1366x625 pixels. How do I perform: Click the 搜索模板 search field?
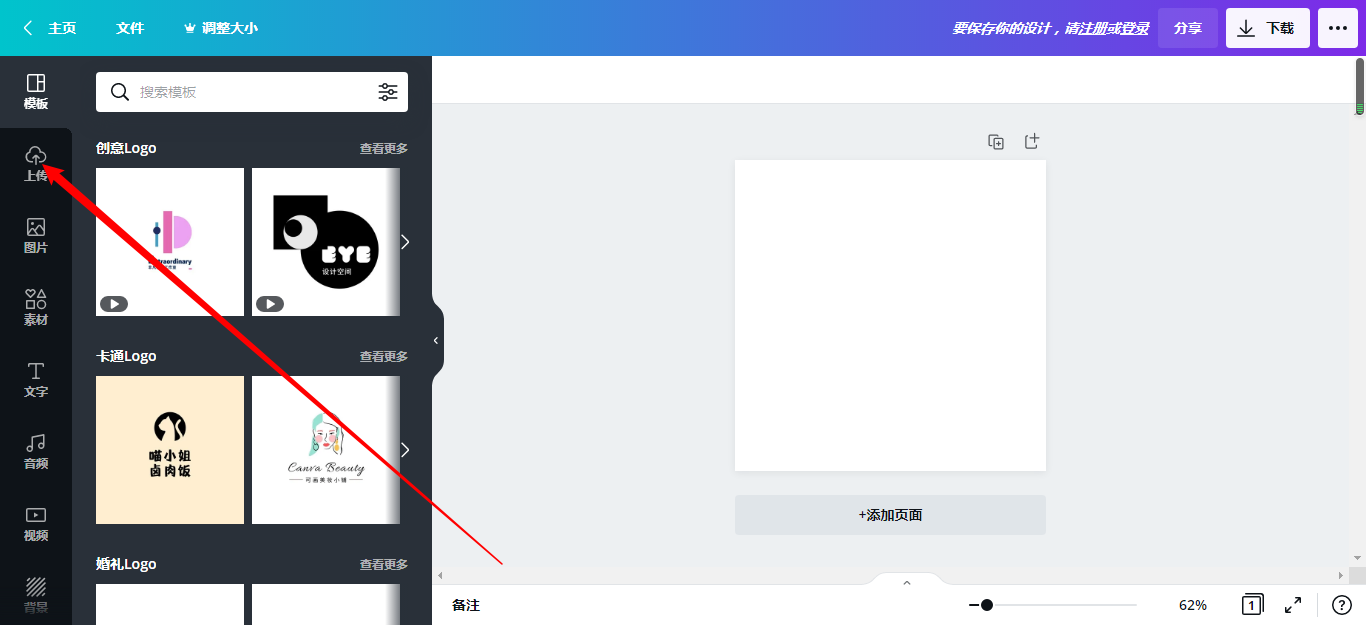[252, 92]
